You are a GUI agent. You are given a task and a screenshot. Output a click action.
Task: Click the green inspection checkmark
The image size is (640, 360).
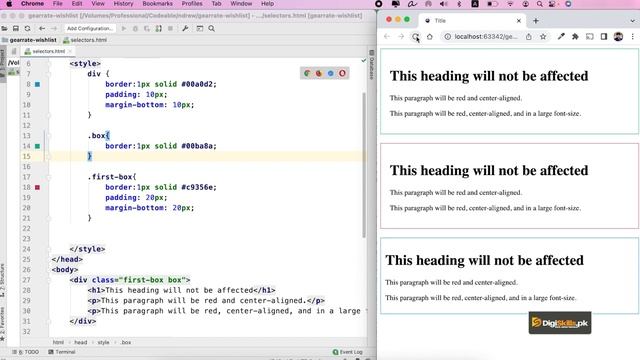(x=364, y=60)
